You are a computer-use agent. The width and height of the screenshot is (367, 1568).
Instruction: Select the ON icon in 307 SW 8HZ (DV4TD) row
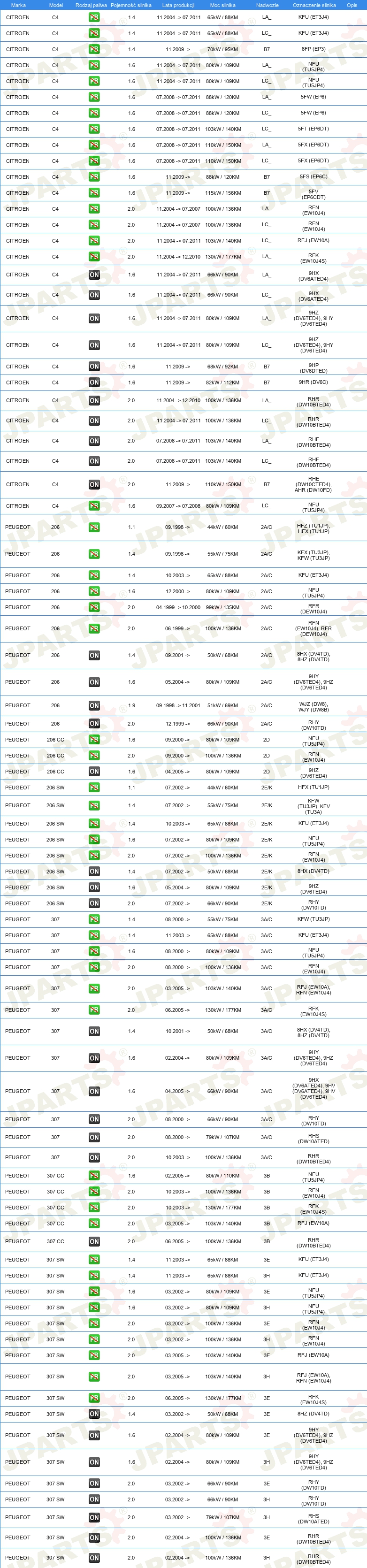click(94, 1414)
